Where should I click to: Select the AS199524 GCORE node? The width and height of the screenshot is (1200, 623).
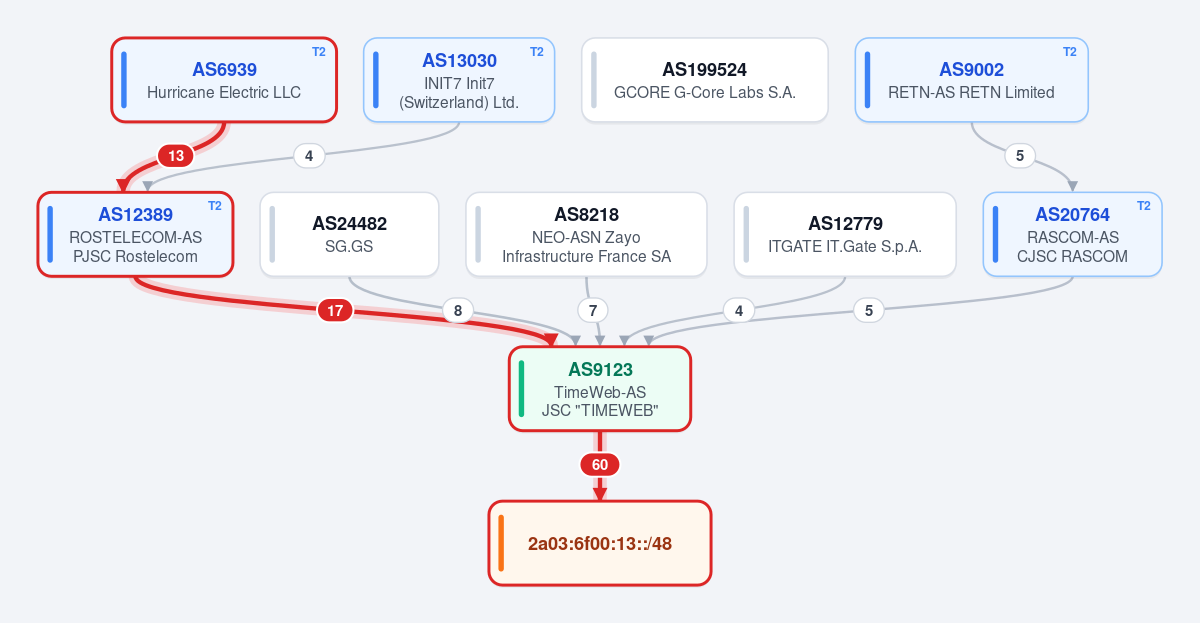(705, 80)
